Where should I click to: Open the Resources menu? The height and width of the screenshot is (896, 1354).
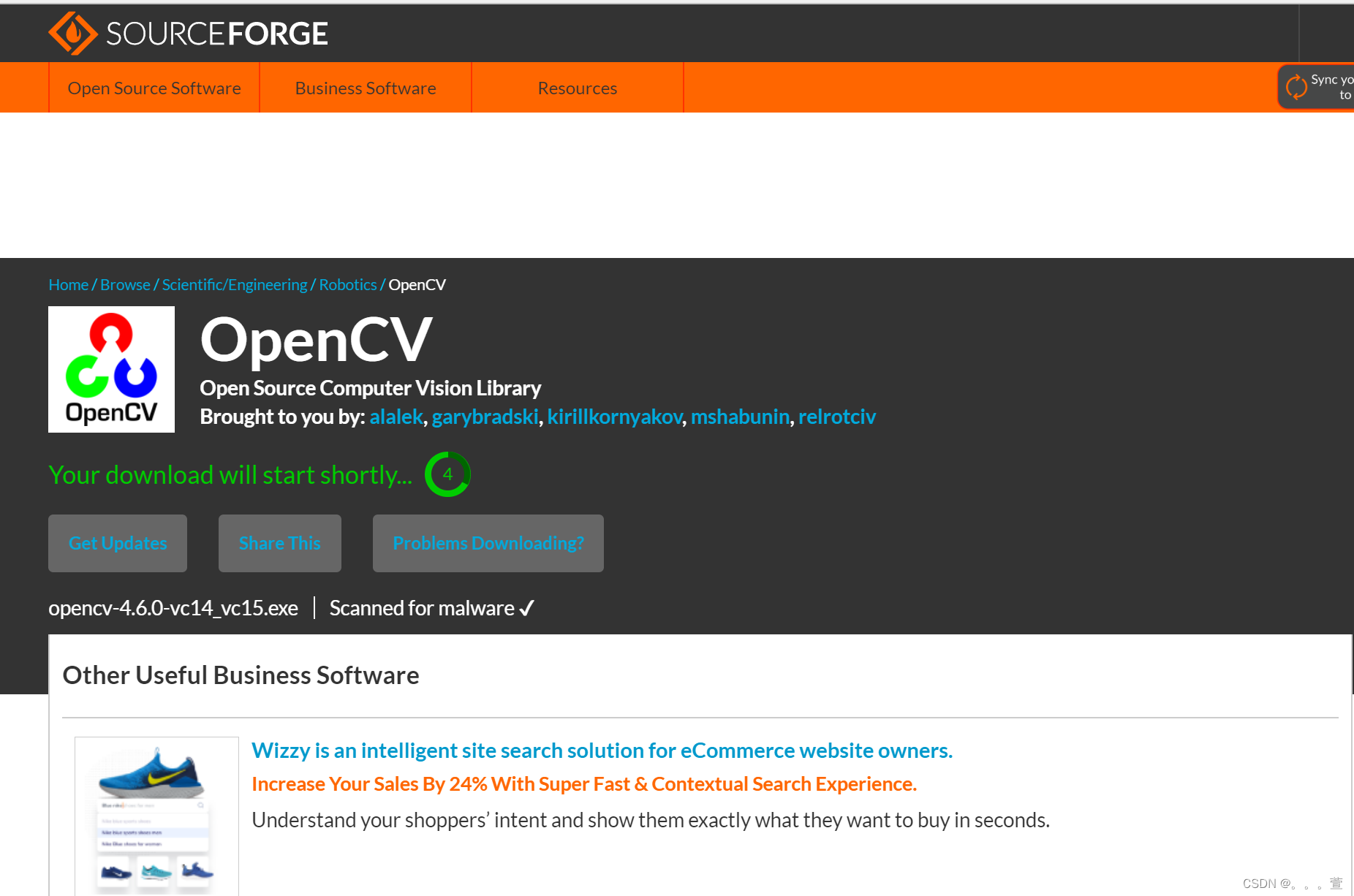[x=577, y=88]
